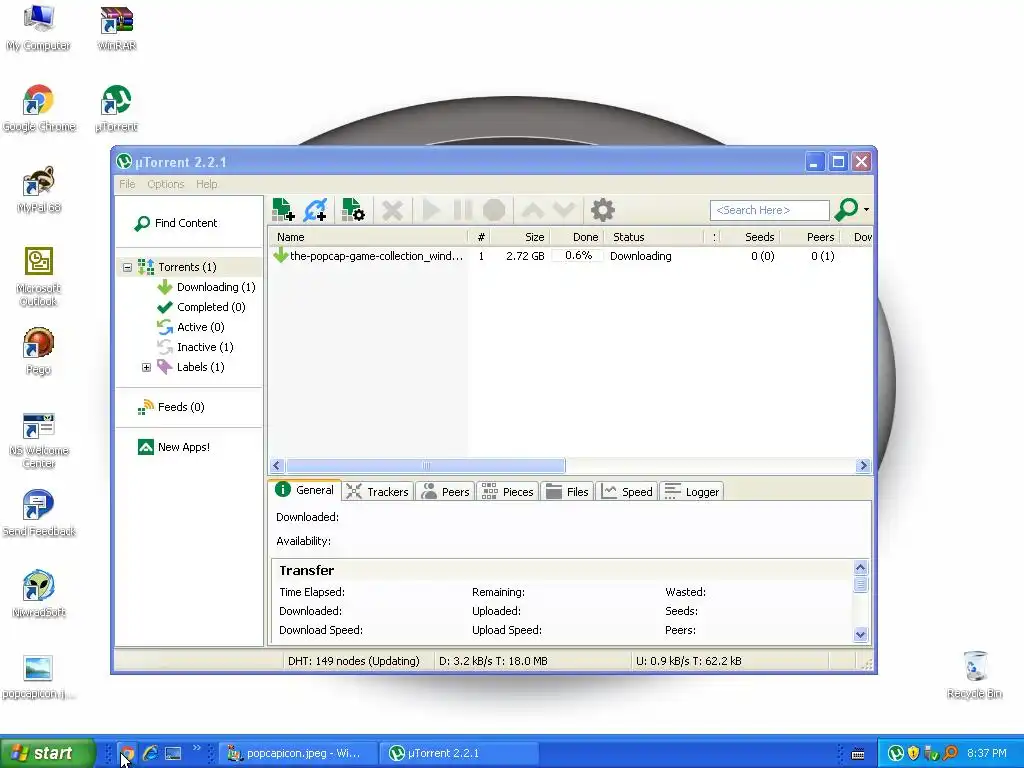Click the Transfer panel scroll down arrow

click(x=861, y=634)
